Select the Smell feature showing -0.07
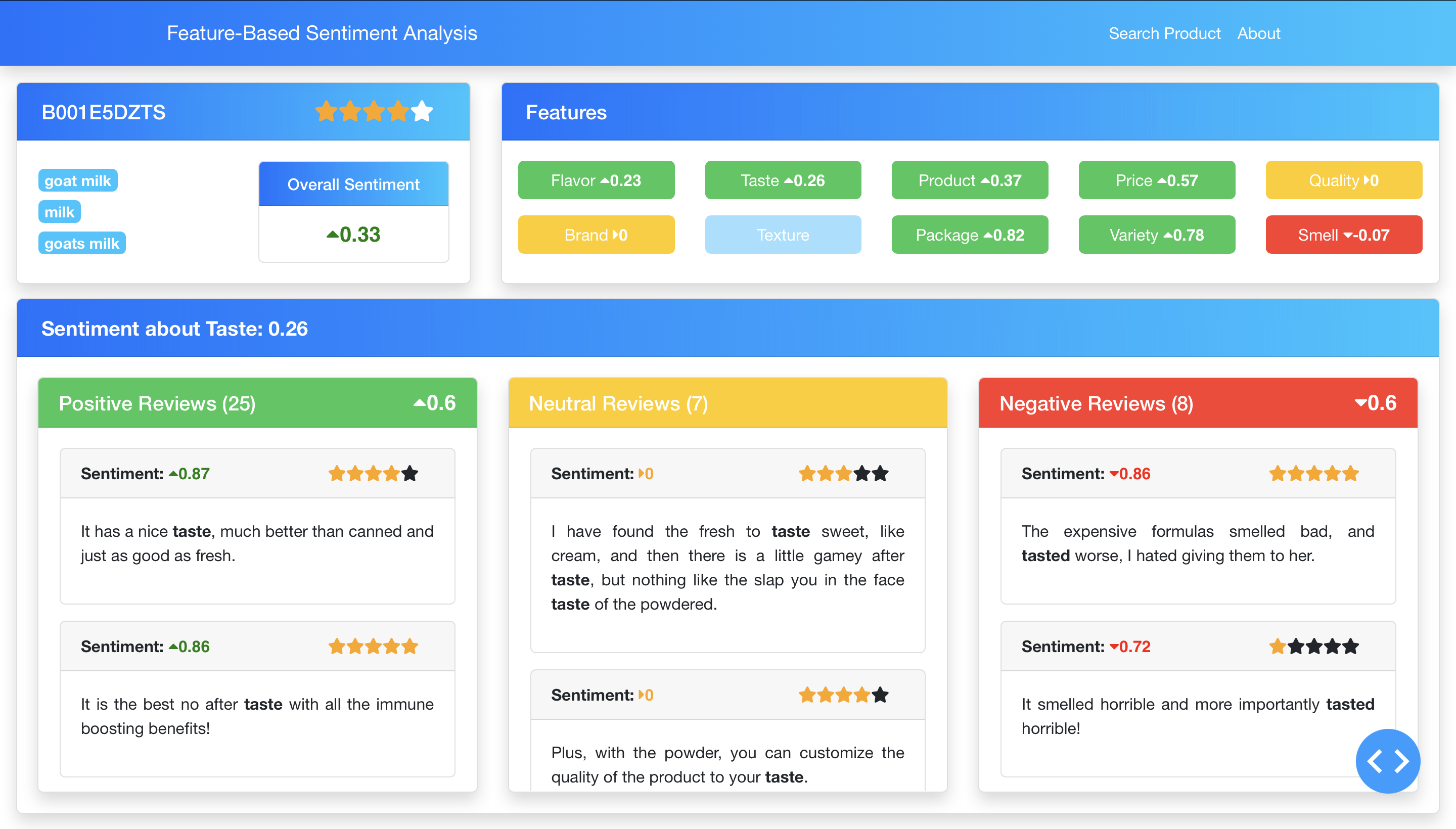Viewport: 1456px width, 829px height. [1344, 234]
